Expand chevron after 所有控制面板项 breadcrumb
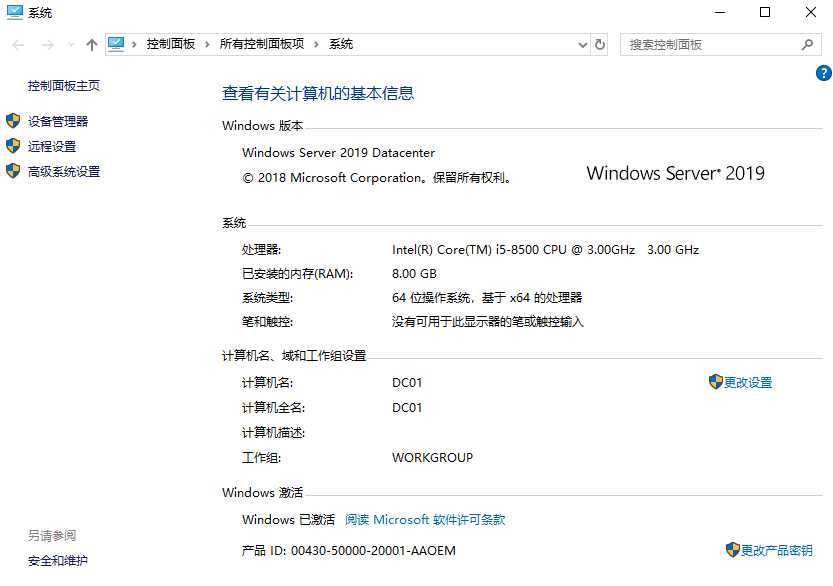 click(316, 45)
